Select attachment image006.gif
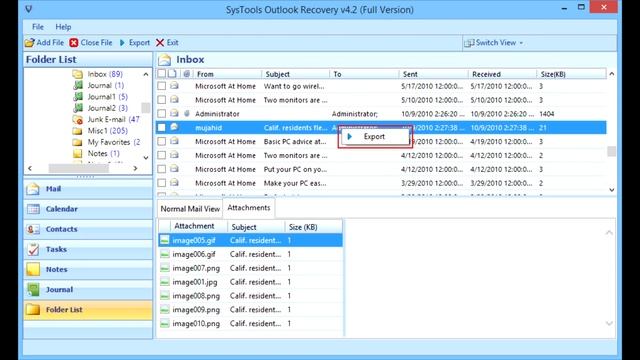 pyautogui.click(x=250, y=254)
